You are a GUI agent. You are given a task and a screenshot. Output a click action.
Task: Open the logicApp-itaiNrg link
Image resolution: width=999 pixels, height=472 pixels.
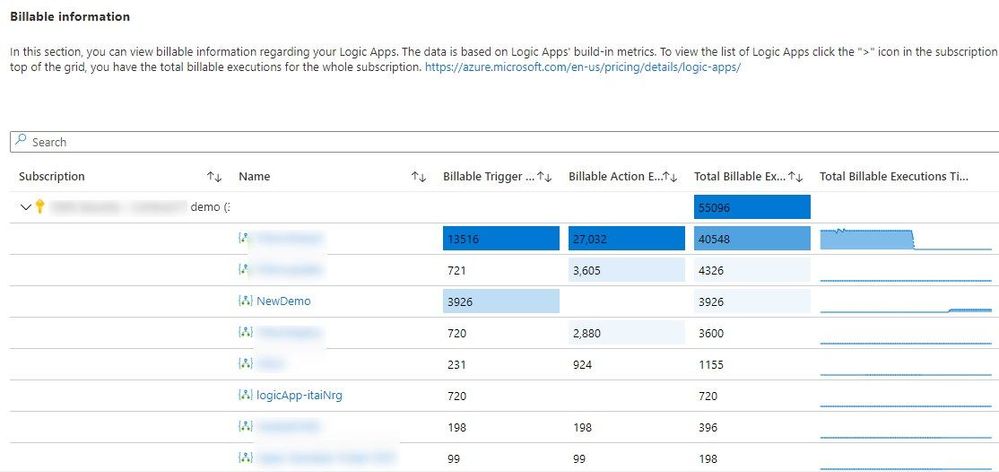click(x=299, y=396)
